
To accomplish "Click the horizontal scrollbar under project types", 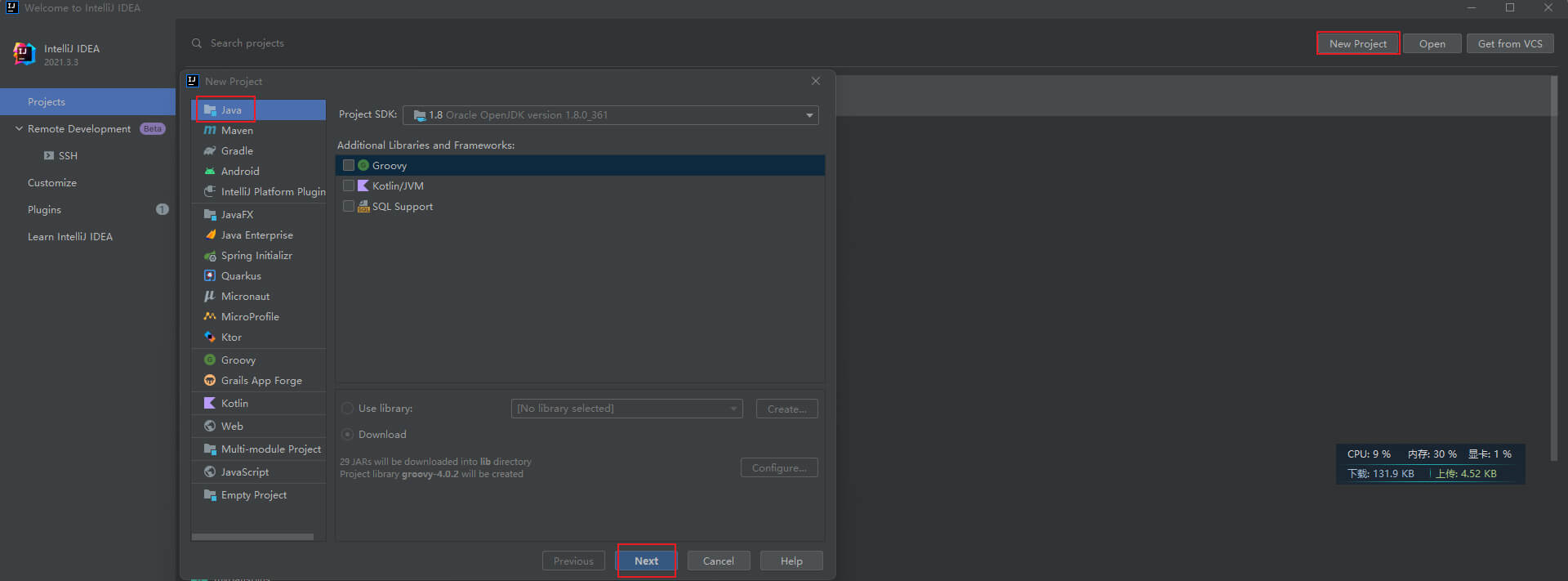I will [x=252, y=537].
